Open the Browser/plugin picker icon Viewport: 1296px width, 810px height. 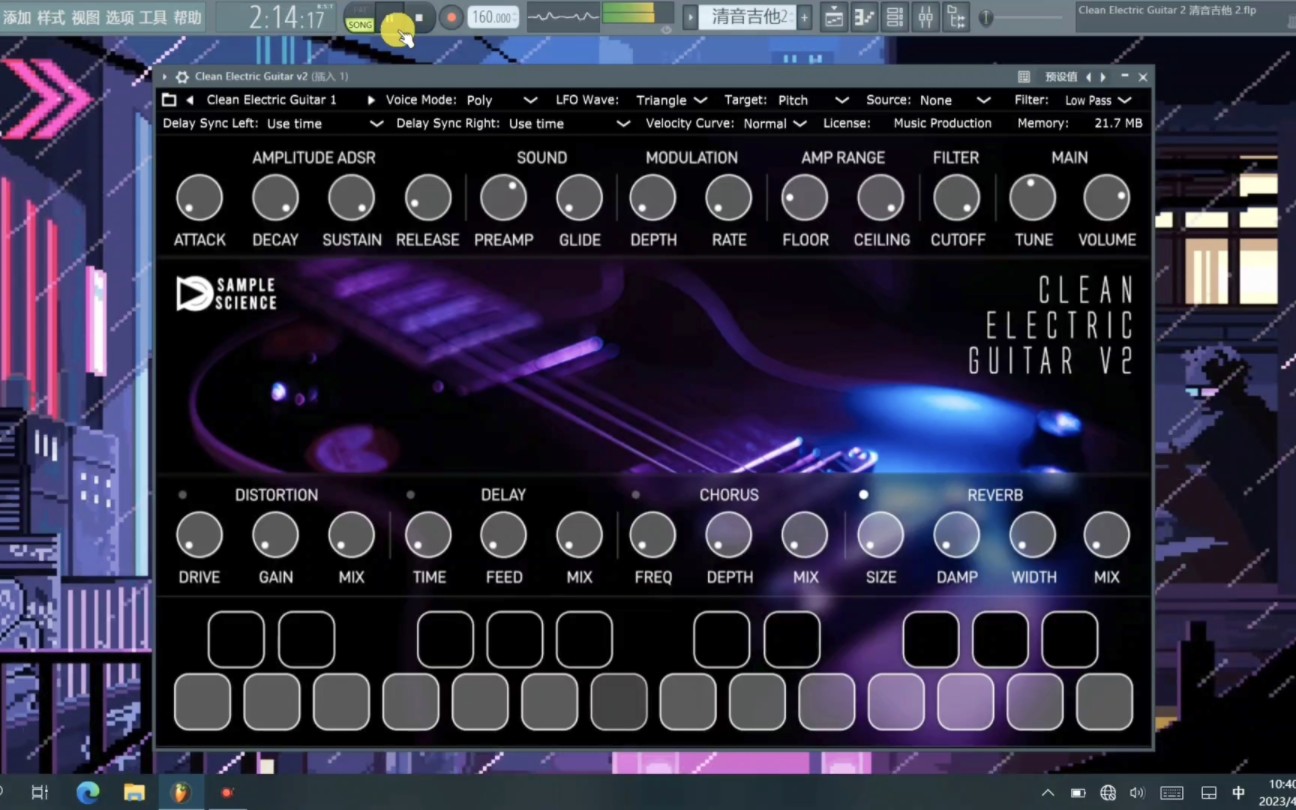[x=956, y=17]
